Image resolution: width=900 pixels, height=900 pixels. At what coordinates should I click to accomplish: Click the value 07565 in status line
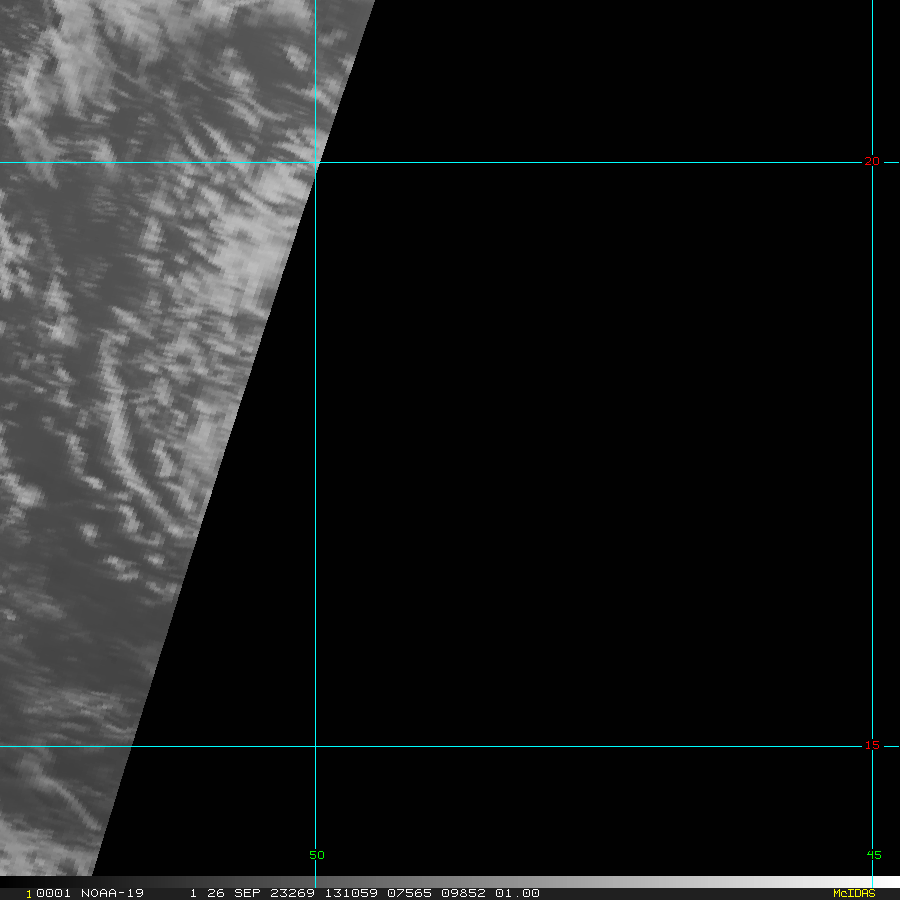409,893
